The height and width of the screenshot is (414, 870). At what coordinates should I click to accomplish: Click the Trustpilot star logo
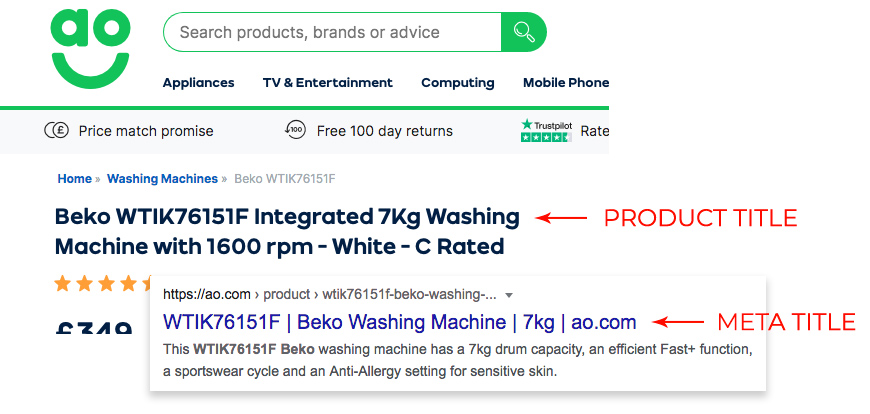pos(546,125)
